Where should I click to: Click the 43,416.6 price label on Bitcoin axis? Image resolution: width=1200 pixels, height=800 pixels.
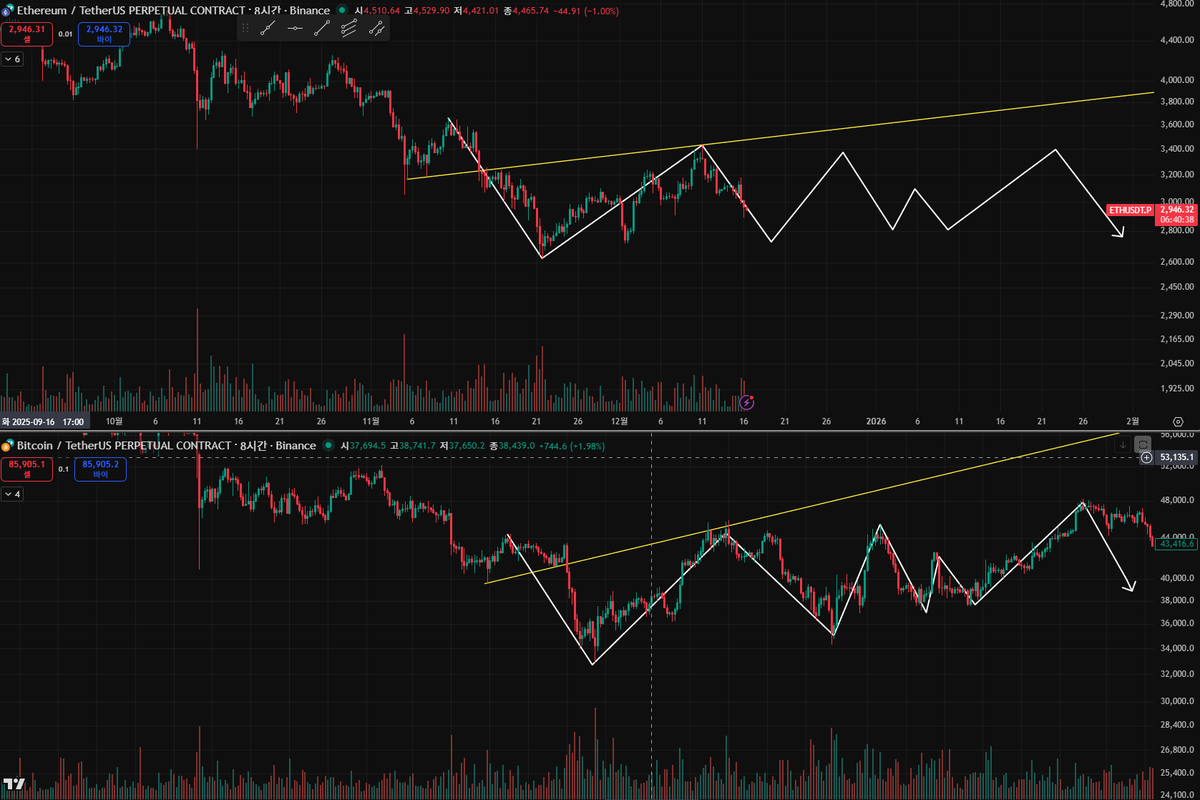pyautogui.click(x=1176, y=544)
